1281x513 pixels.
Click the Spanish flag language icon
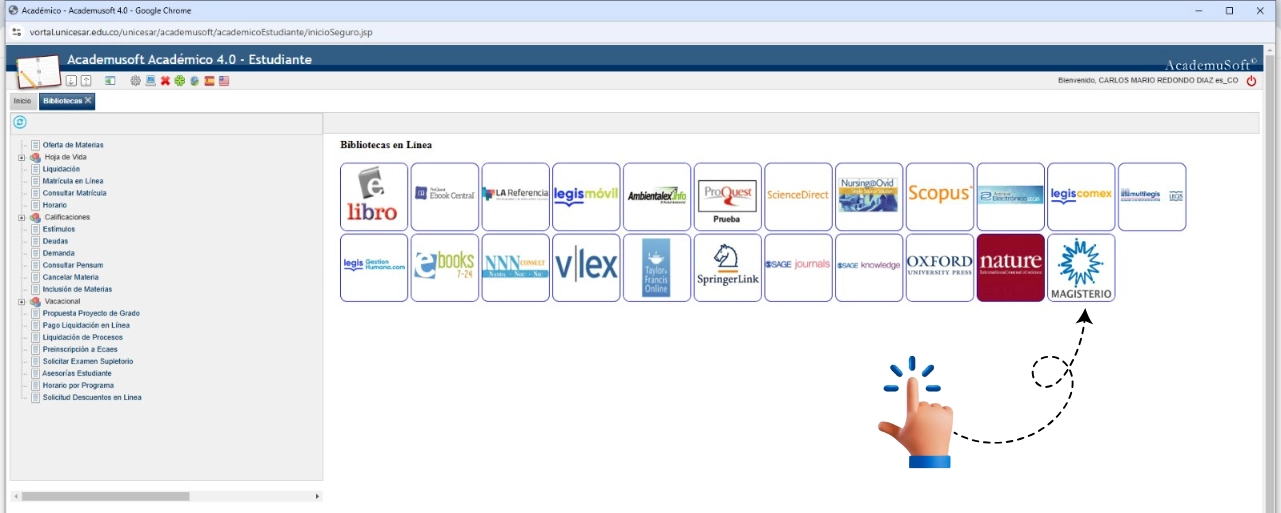coord(209,81)
